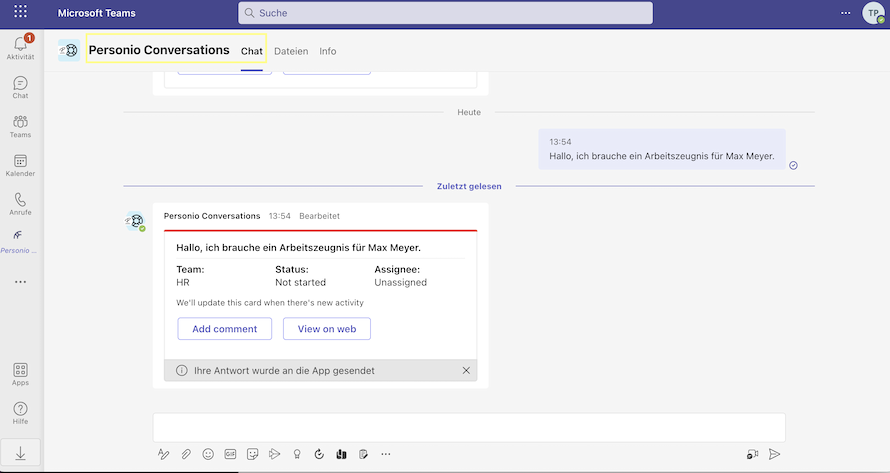Open the text format options icon
The image size is (890, 473).
click(164, 454)
